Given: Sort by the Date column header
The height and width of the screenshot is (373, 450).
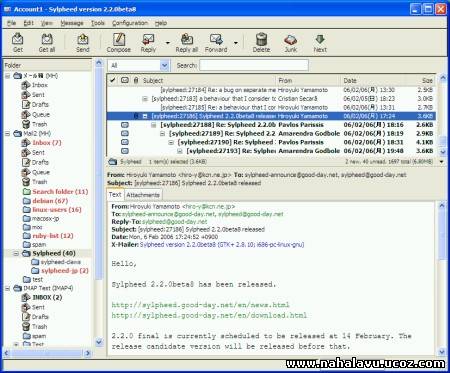Looking at the screenshot, I should tap(373, 80).
